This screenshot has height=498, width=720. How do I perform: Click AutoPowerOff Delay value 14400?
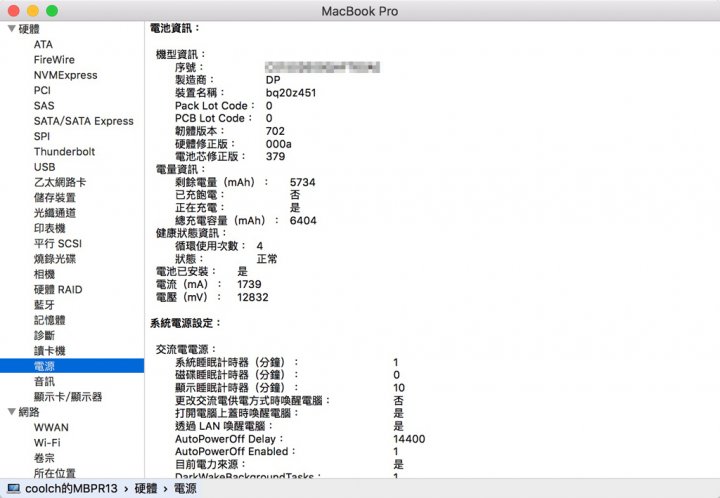coord(409,439)
